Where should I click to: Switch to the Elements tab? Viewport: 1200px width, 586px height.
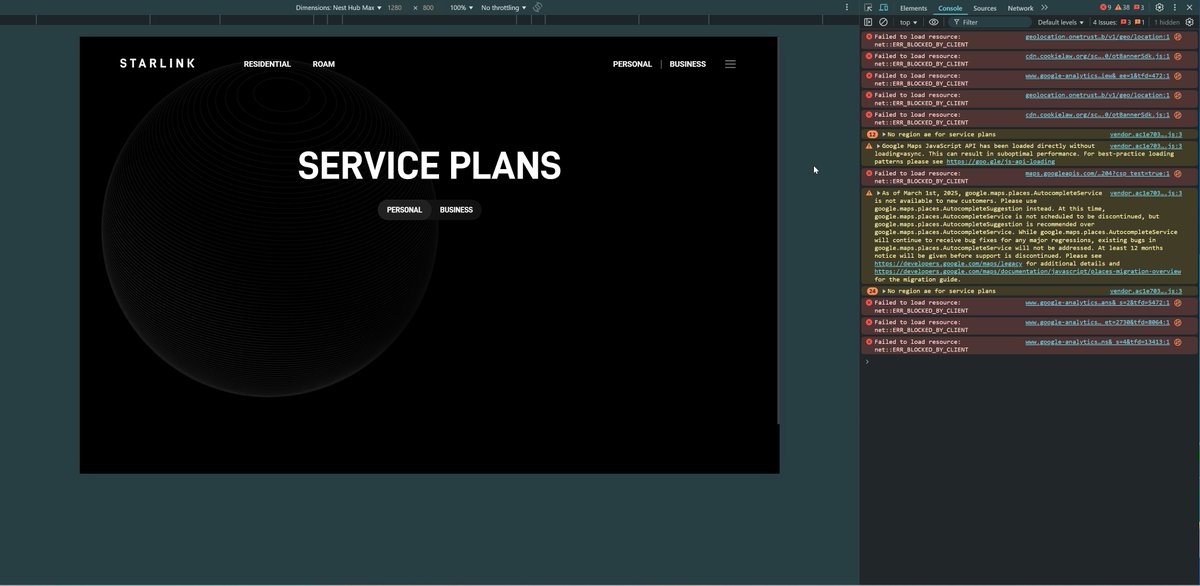(913, 8)
